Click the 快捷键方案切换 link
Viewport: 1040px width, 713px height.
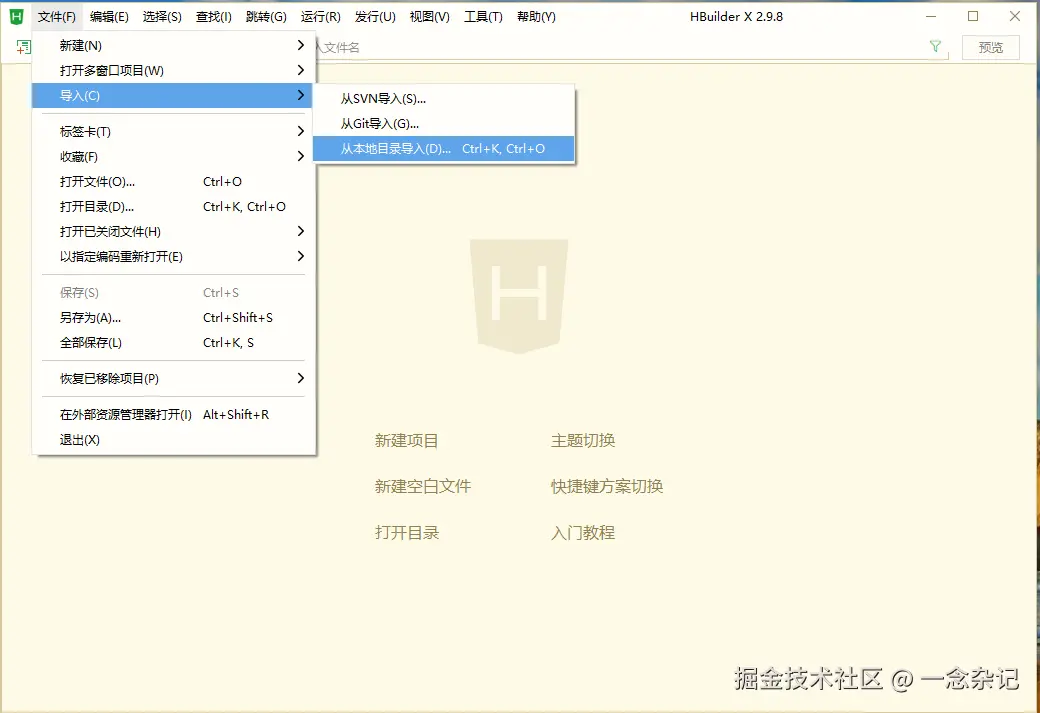(x=606, y=486)
